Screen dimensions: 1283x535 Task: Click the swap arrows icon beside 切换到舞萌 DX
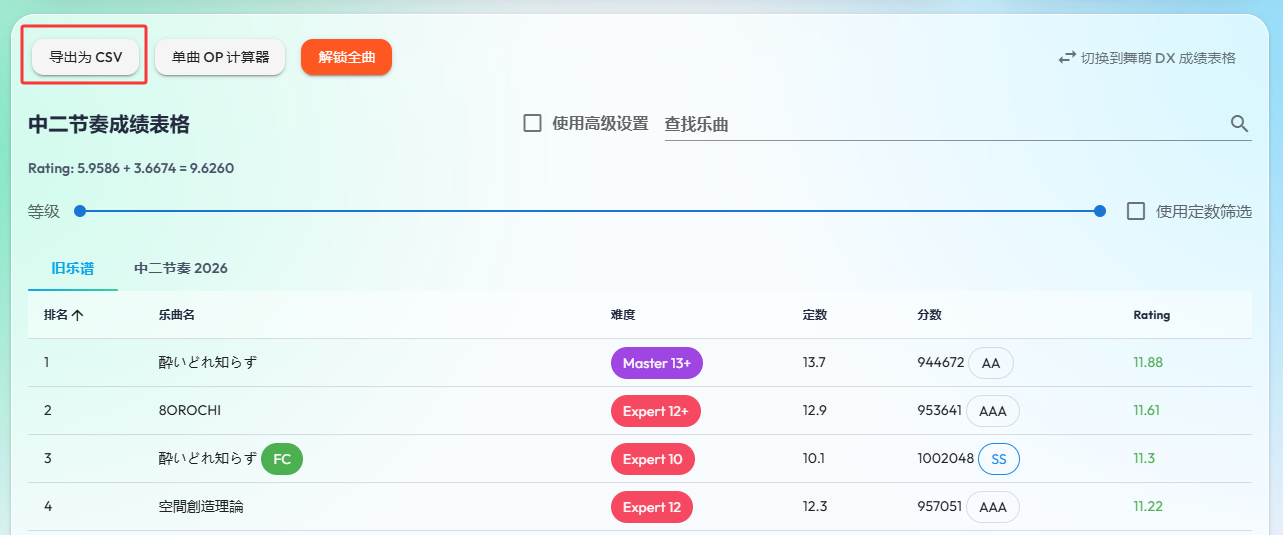pos(1067,58)
